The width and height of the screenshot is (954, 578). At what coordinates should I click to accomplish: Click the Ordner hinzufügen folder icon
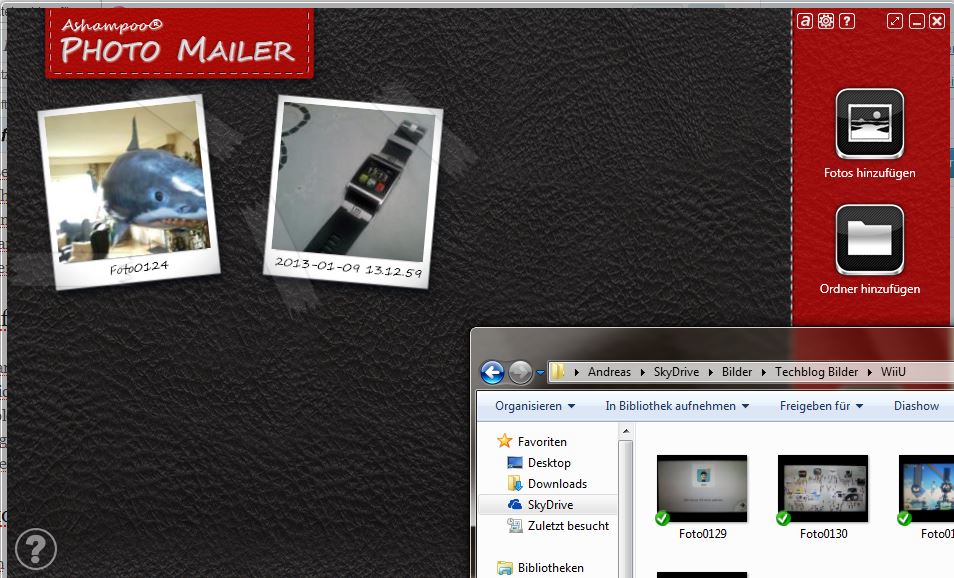(869, 239)
